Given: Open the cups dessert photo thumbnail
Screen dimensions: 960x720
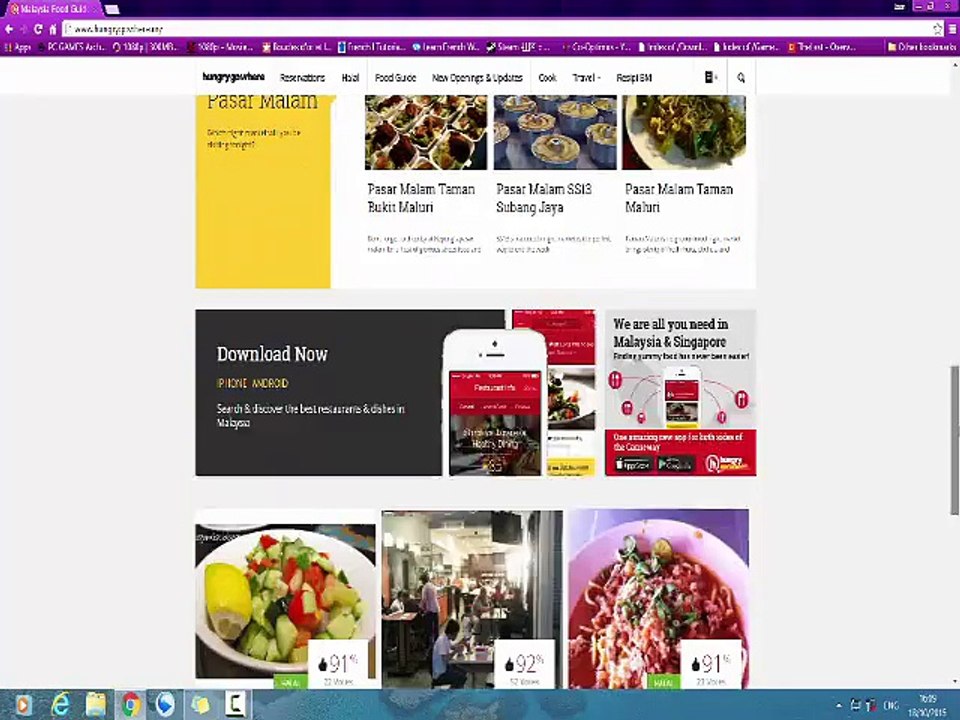Looking at the screenshot, I should pyautogui.click(x=555, y=132).
